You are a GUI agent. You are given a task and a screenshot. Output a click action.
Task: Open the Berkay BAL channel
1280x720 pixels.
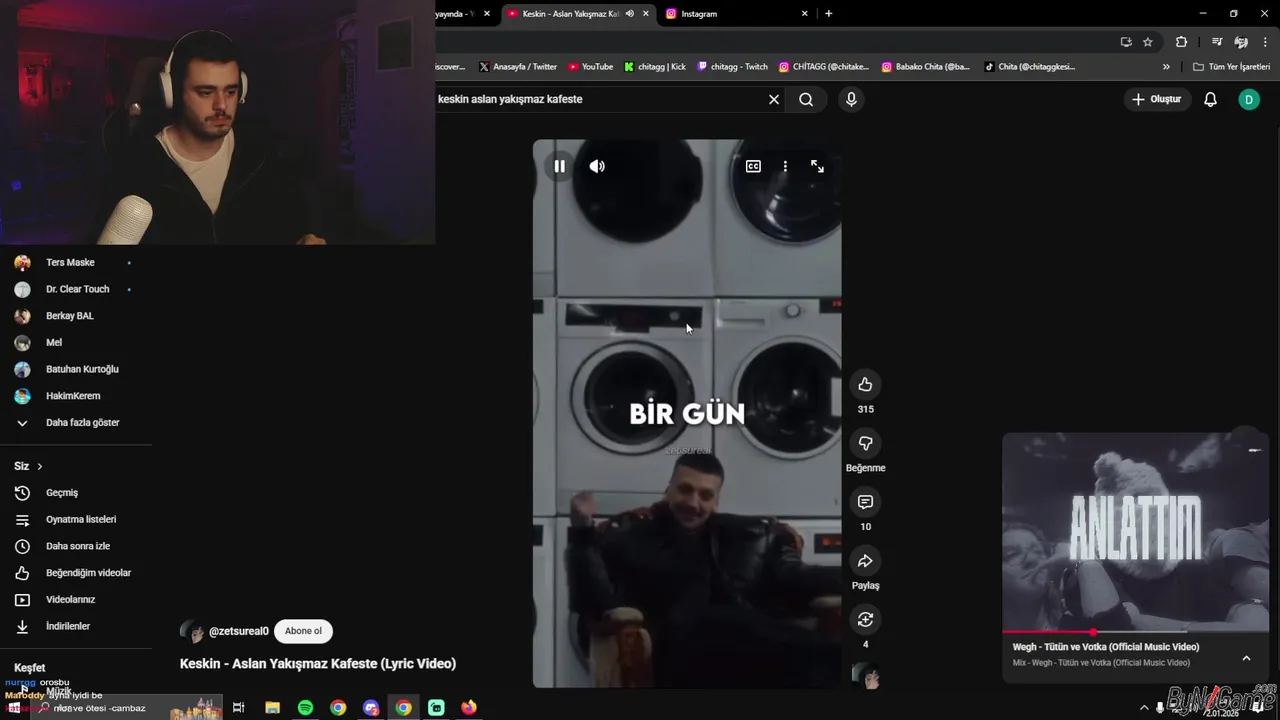coord(69,316)
